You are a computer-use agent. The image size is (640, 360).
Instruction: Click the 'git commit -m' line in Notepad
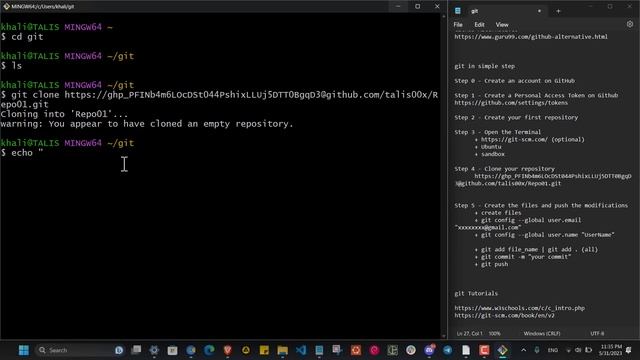523,257
